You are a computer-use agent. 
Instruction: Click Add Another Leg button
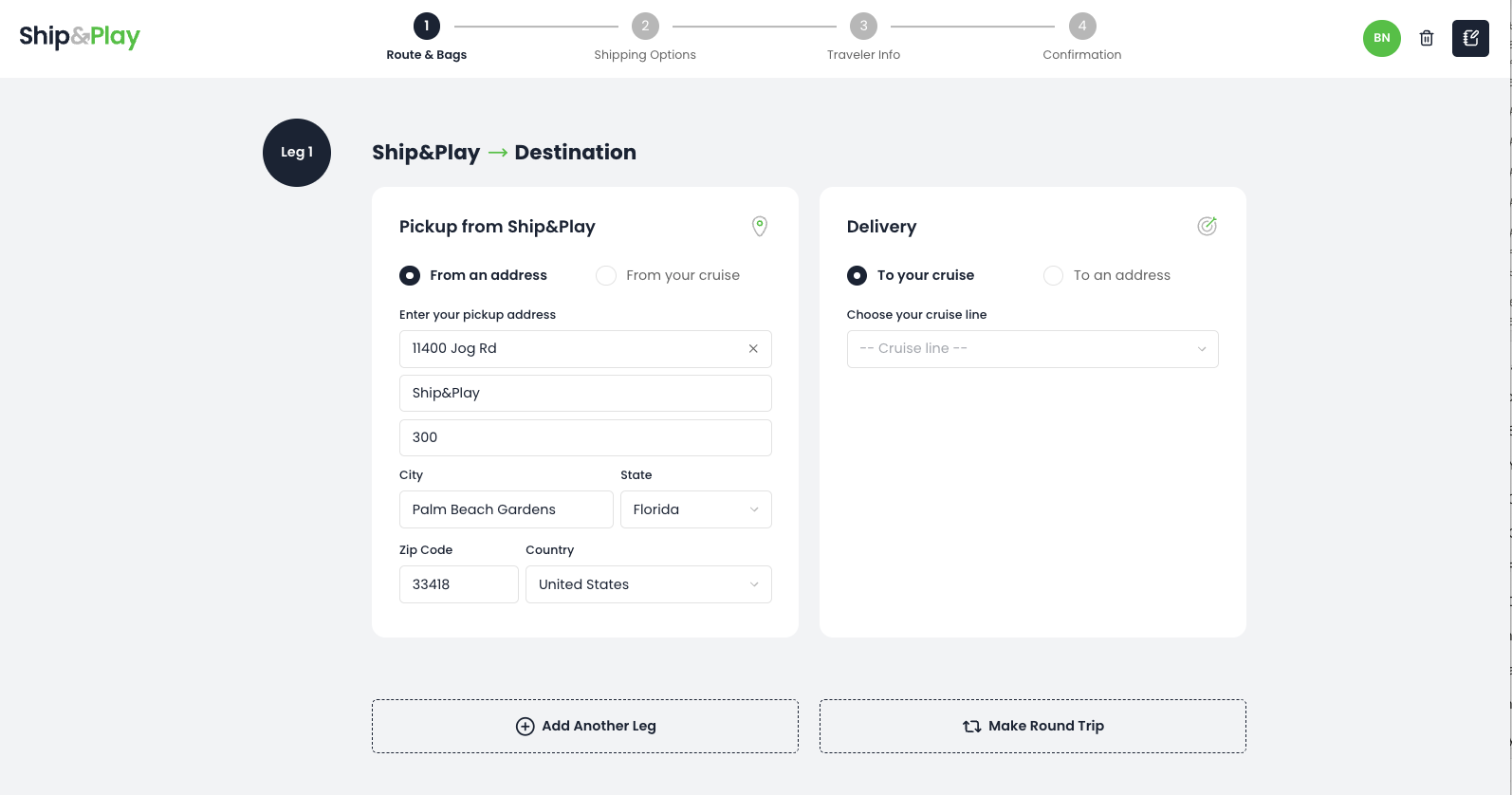[x=585, y=727]
